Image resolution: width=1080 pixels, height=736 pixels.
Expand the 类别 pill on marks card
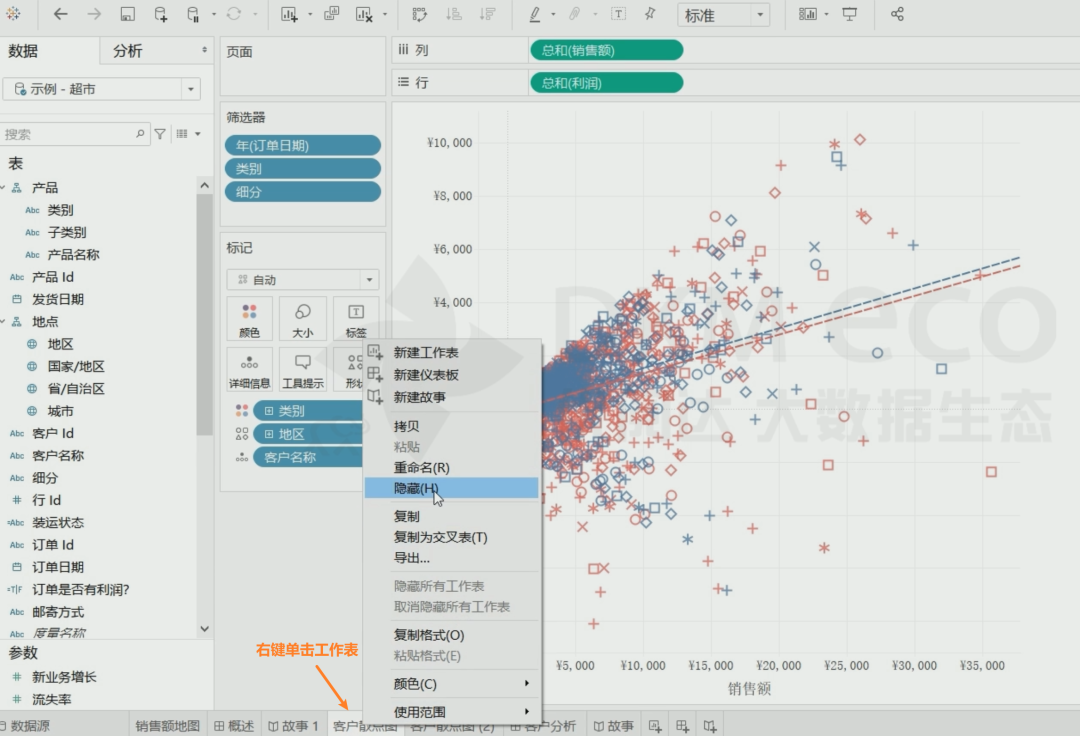(269, 411)
